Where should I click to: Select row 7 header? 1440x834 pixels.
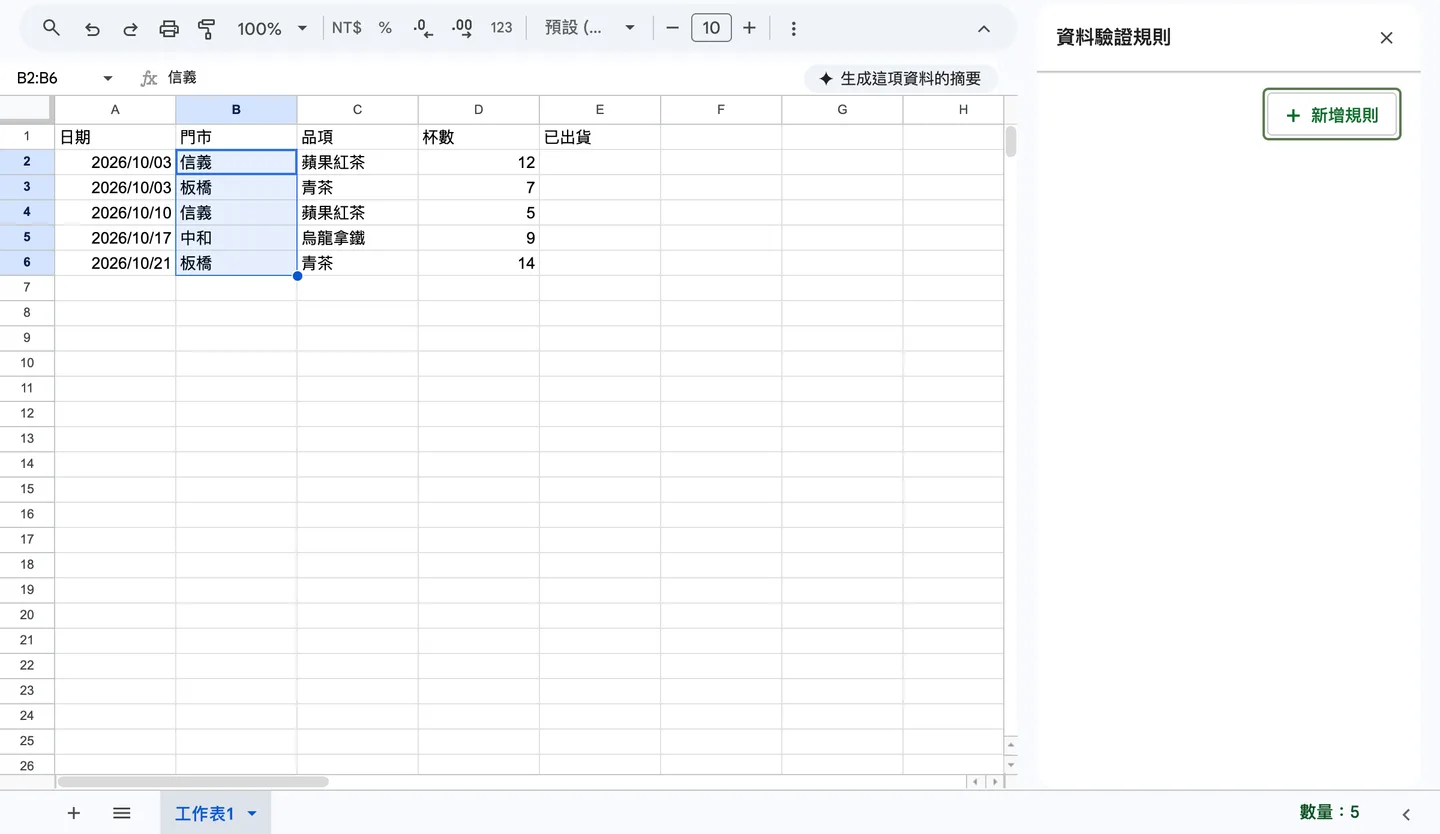click(x=27, y=288)
